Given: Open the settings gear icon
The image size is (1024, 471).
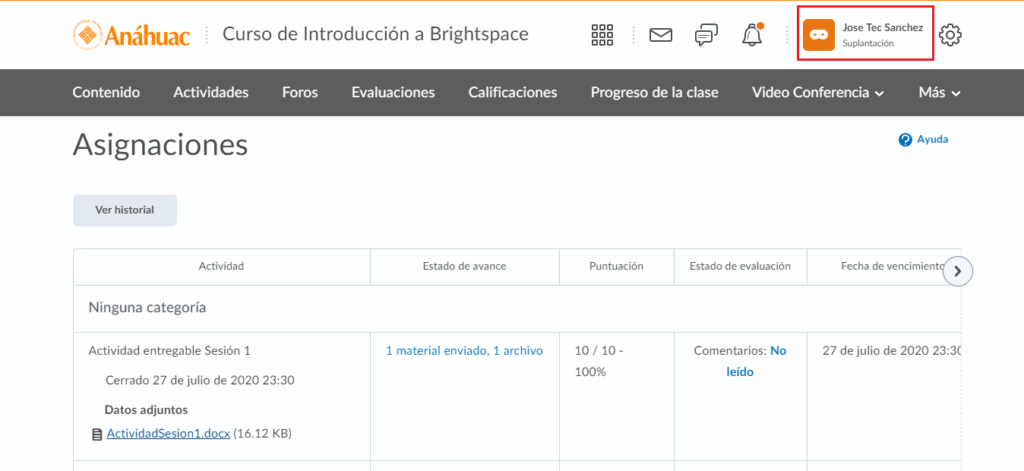Looking at the screenshot, I should click(x=950, y=35).
